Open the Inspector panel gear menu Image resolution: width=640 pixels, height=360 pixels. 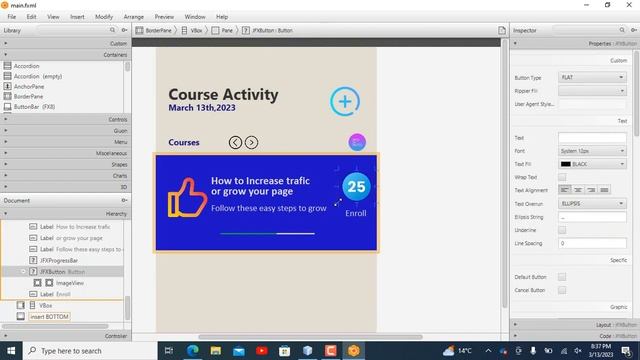pyautogui.click(x=634, y=30)
